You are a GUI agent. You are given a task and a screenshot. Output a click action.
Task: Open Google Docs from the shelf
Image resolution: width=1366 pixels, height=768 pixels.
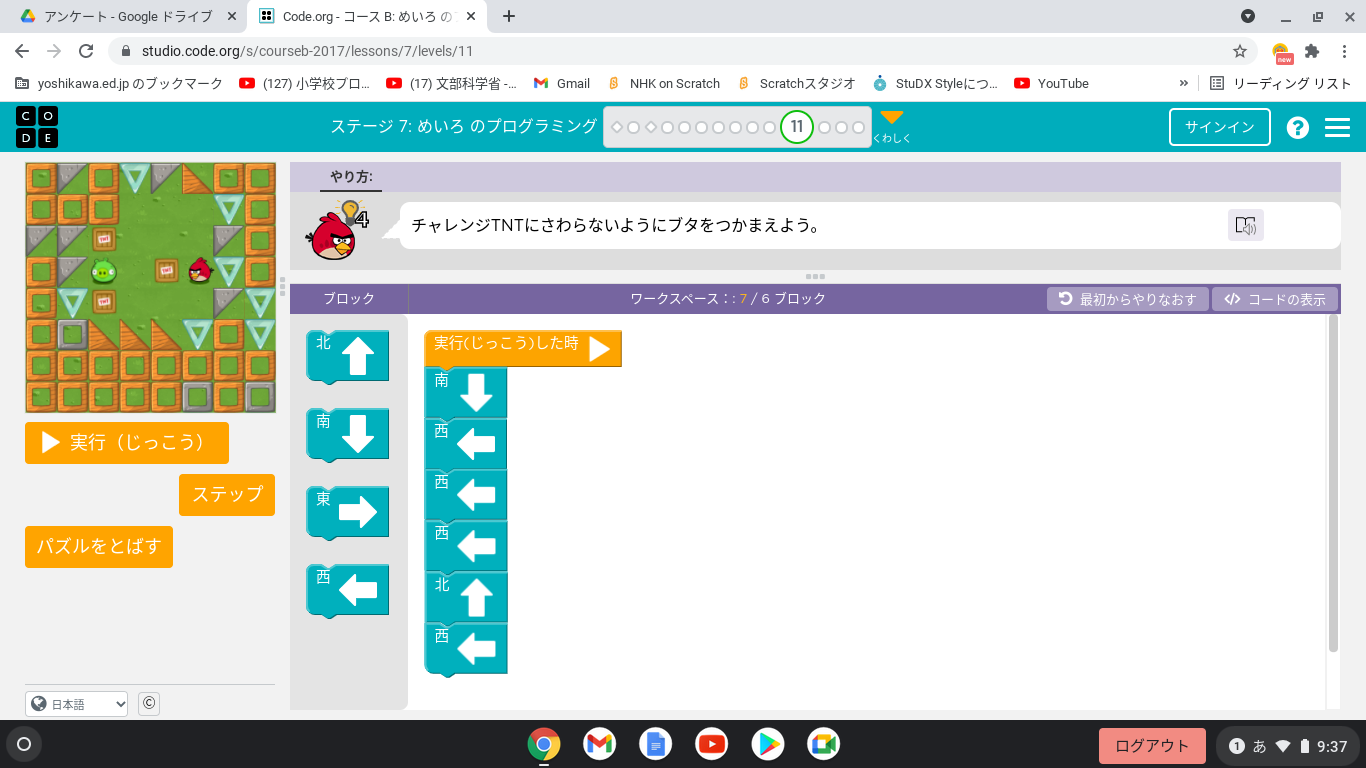click(656, 744)
